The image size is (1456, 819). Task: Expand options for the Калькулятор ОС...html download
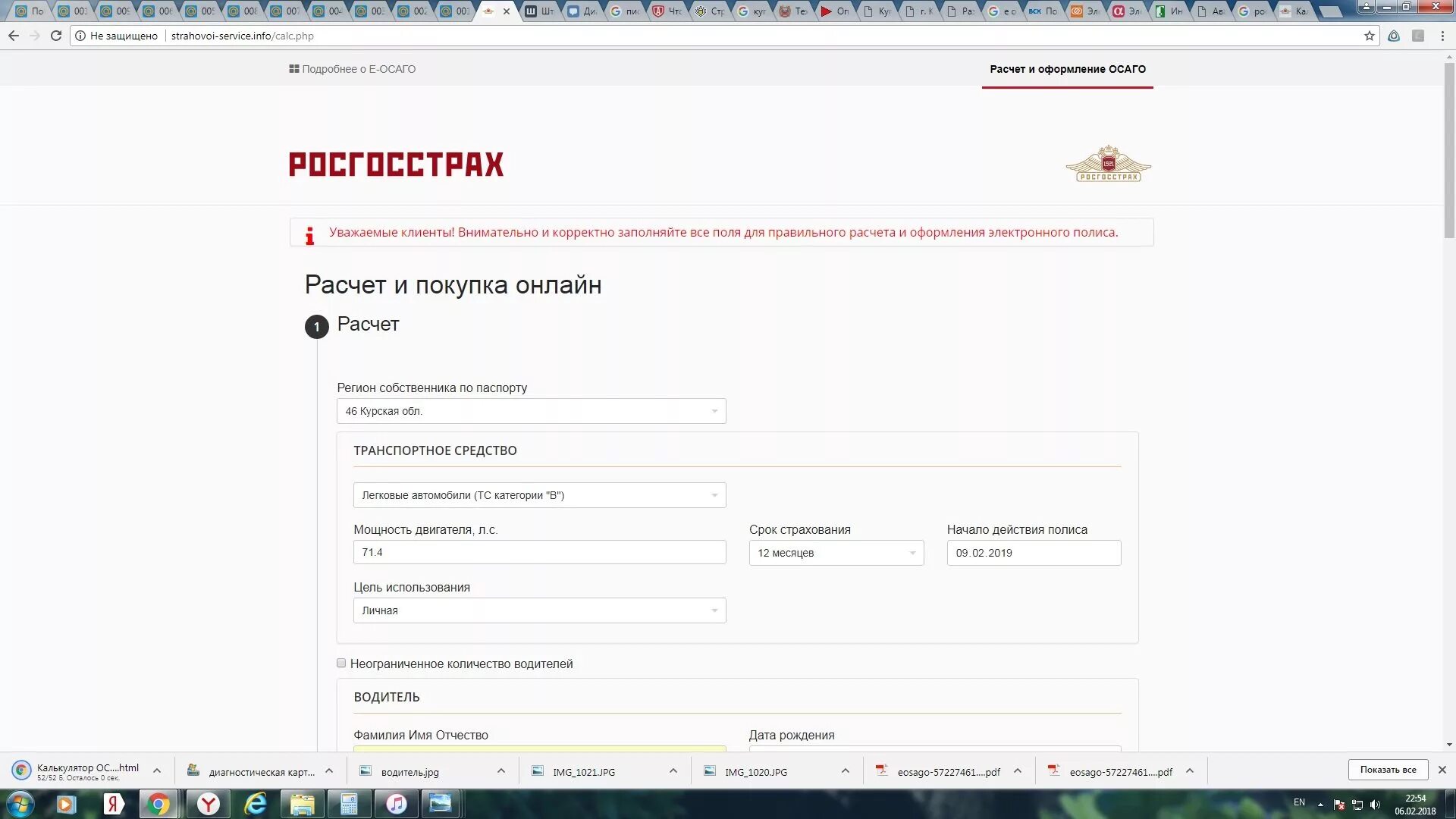pyautogui.click(x=157, y=771)
